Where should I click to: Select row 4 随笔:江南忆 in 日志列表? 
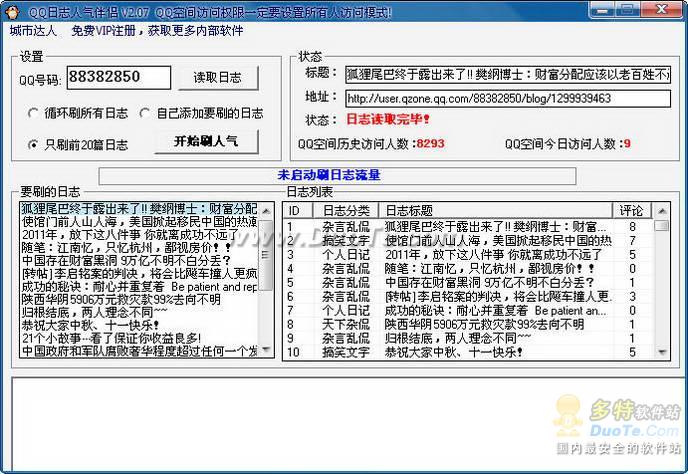click(469, 269)
